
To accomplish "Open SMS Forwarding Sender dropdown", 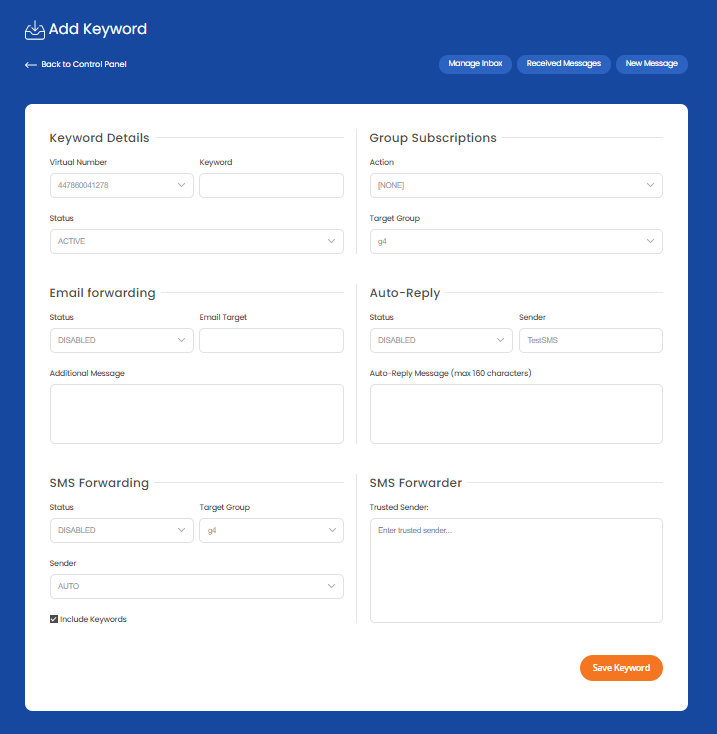I will coord(196,586).
